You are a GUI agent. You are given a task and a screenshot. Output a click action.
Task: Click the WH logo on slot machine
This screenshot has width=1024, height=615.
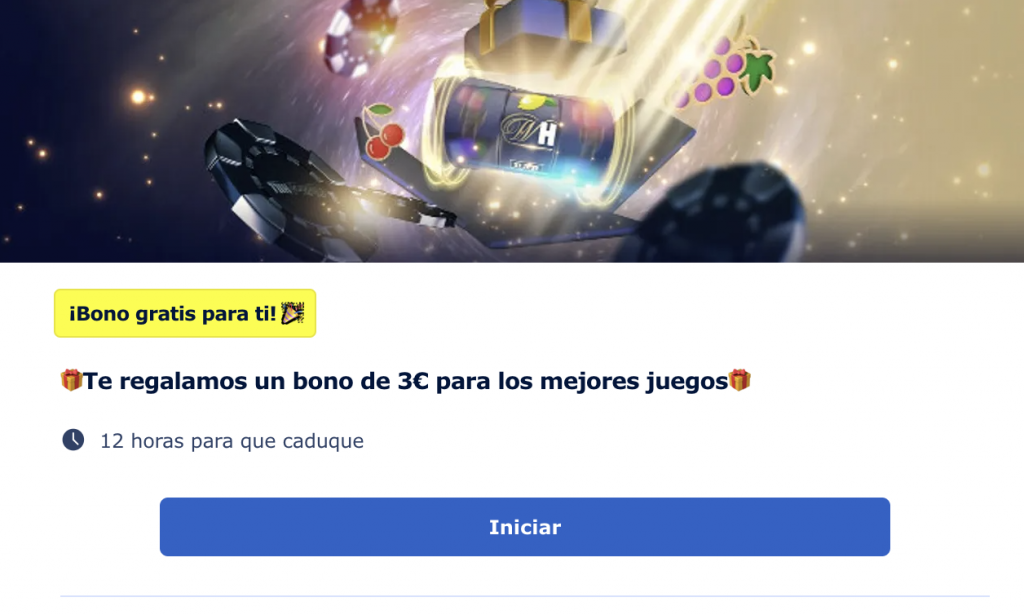[x=529, y=131]
